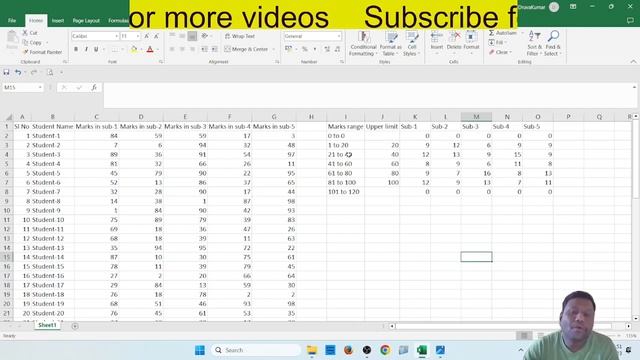
Task: Apply the yellow fill color
Action: pos(133,49)
